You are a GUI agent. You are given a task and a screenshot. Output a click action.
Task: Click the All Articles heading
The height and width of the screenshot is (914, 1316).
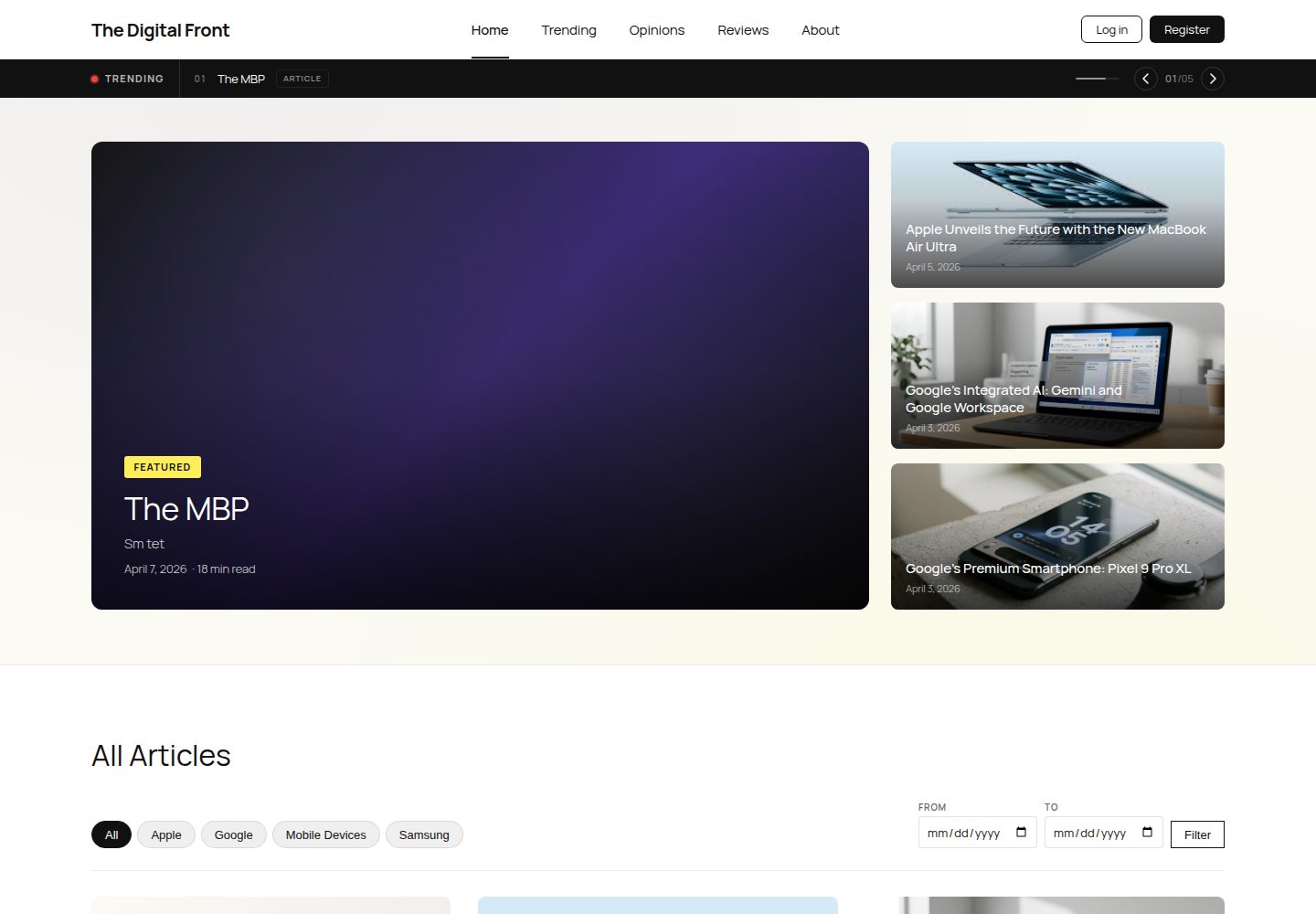161,756
